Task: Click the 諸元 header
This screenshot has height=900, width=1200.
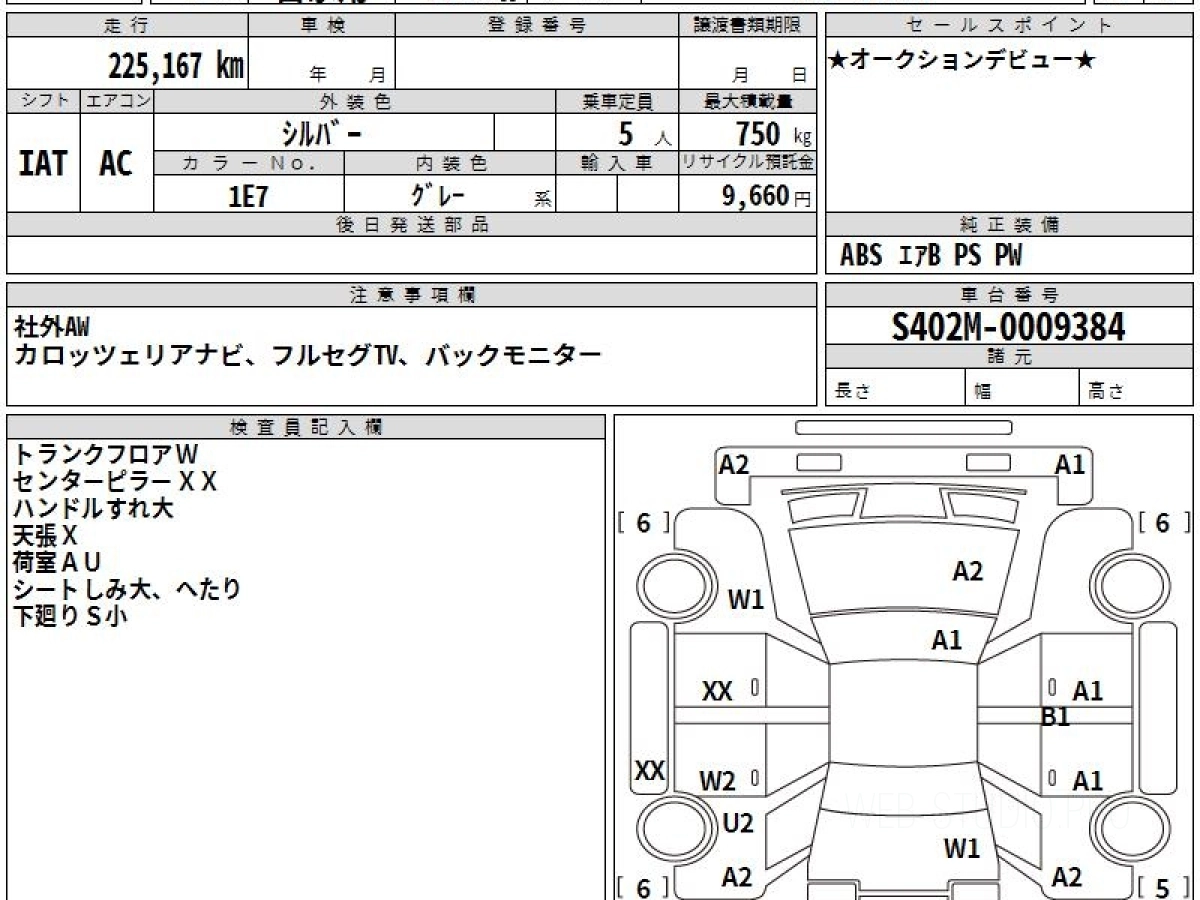Action: [1009, 357]
